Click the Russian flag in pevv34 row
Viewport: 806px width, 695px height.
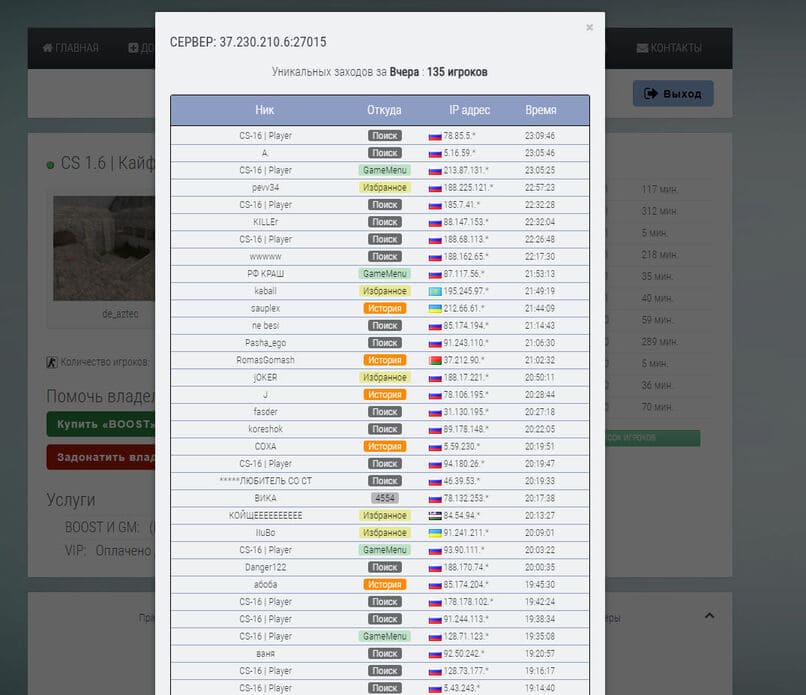point(435,188)
